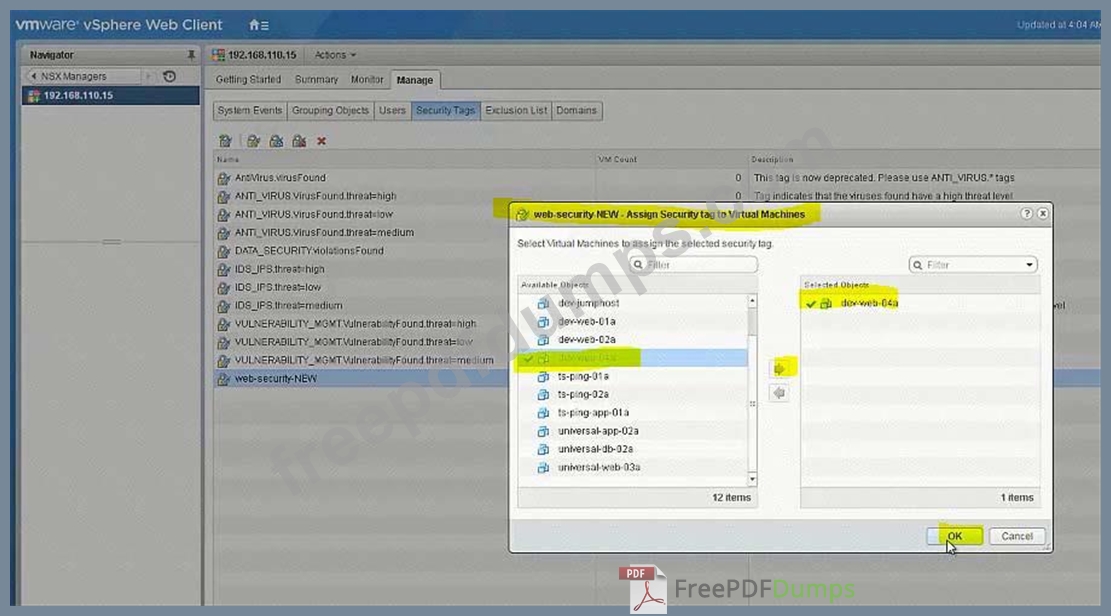Click the Assign Security Tag toolbar icon
The width and height of the screenshot is (1111, 616).
pos(276,141)
